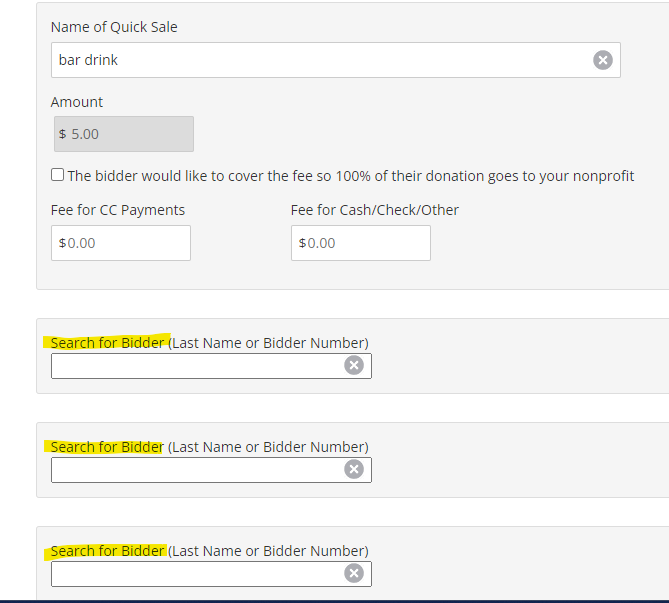Click the '100% of their donation' checkbox label

351,176
